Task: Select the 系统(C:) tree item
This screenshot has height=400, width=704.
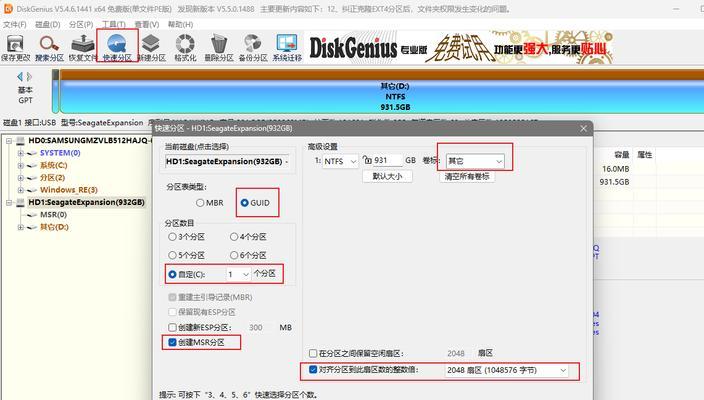Action: tap(53, 165)
